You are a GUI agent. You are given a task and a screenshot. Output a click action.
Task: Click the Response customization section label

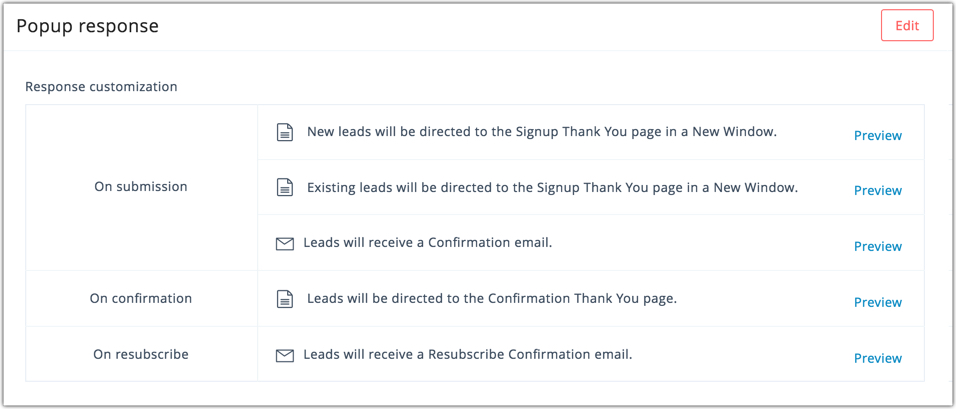click(101, 87)
